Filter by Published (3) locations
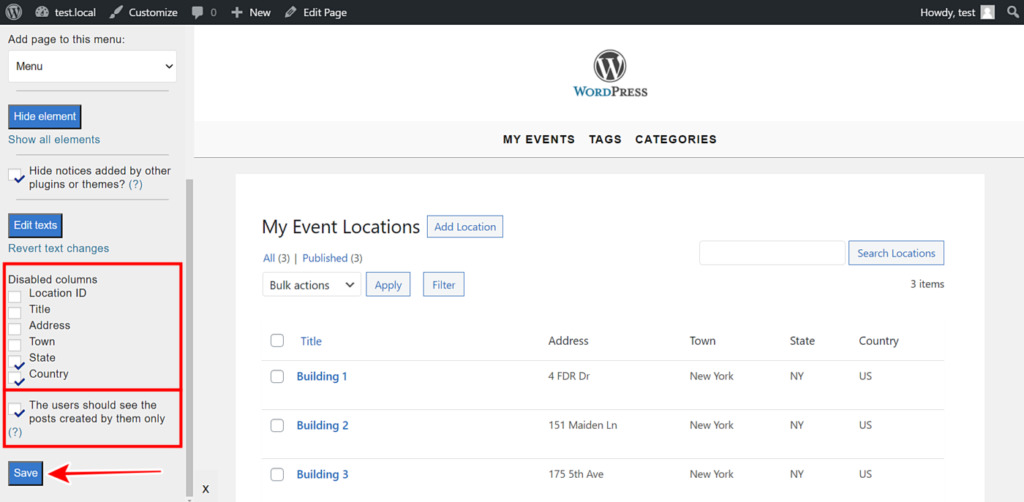Image resolution: width=1024 pixels, height=502 pixels. click(x=332, y=258)
